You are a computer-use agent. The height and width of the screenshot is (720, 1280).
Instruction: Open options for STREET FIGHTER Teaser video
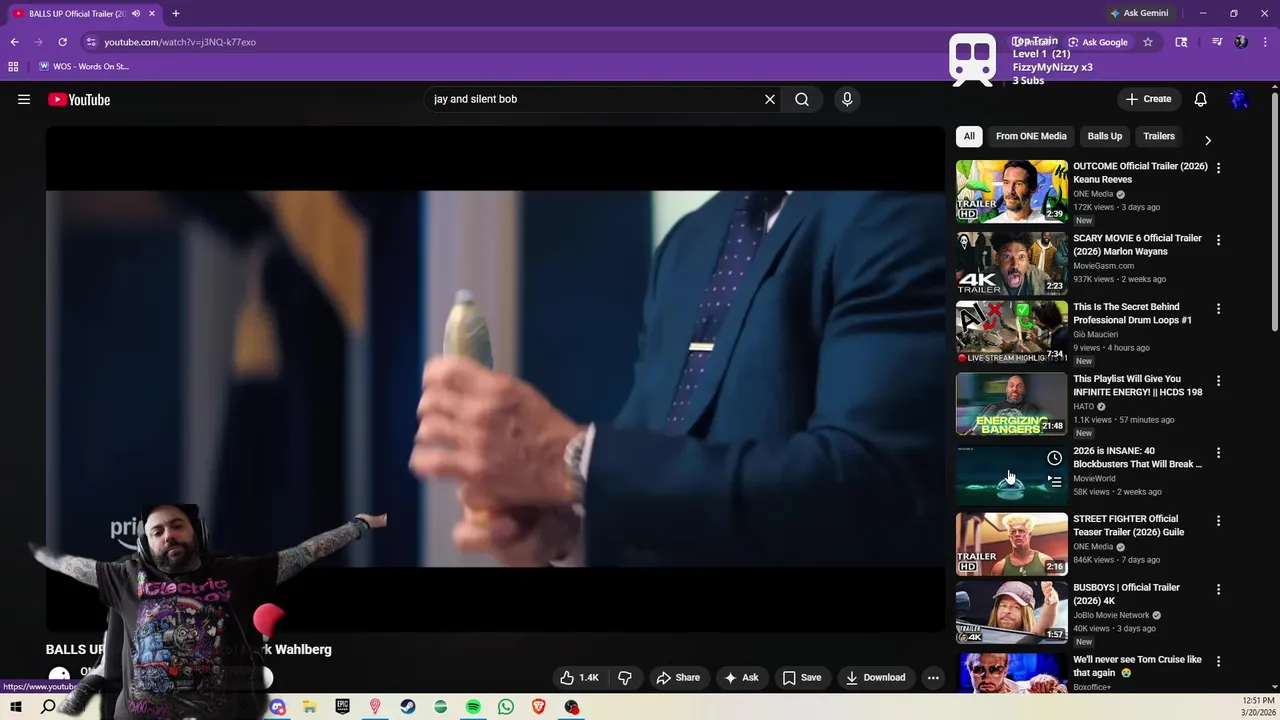coord(1218,521)
